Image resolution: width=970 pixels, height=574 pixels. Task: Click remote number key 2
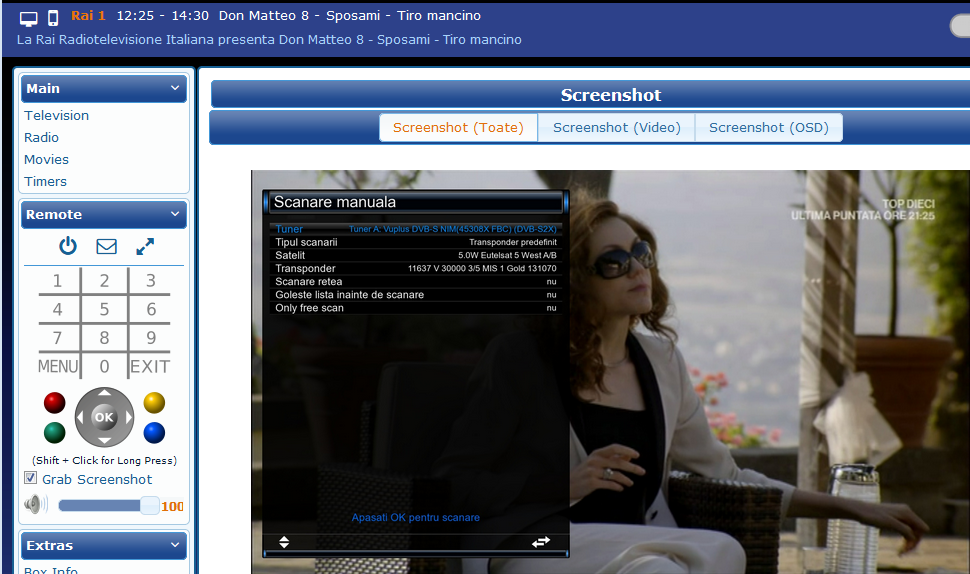[x=105, y=281]
